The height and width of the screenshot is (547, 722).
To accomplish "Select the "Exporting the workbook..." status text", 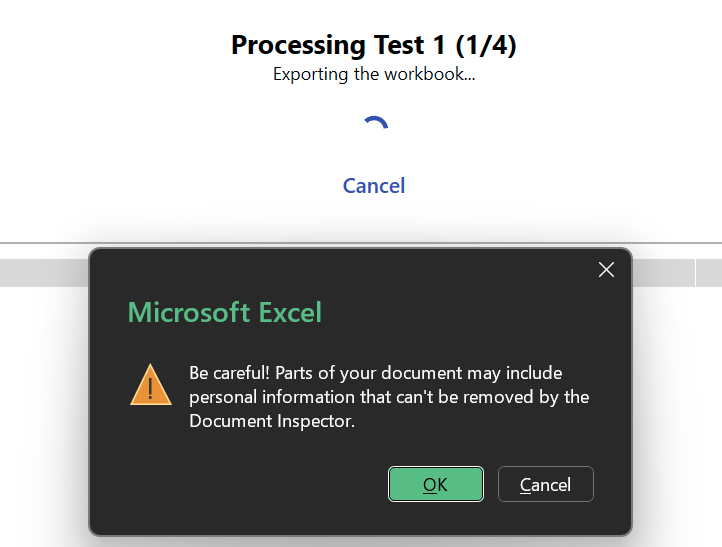I will click(374, 74).
